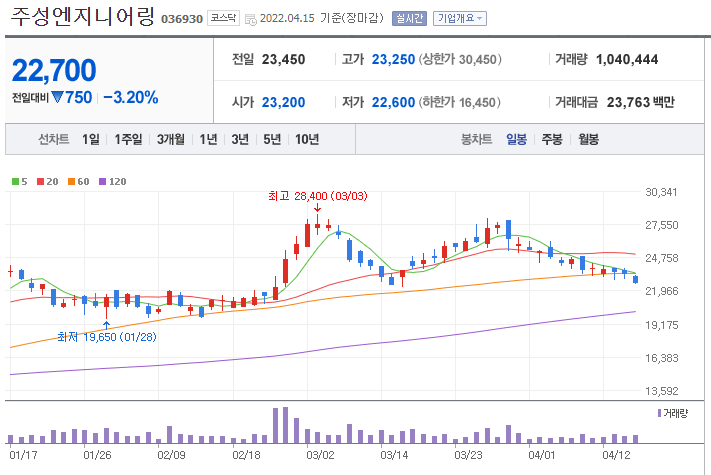
Task: Click the -3.20% change value
Action: 131,97
